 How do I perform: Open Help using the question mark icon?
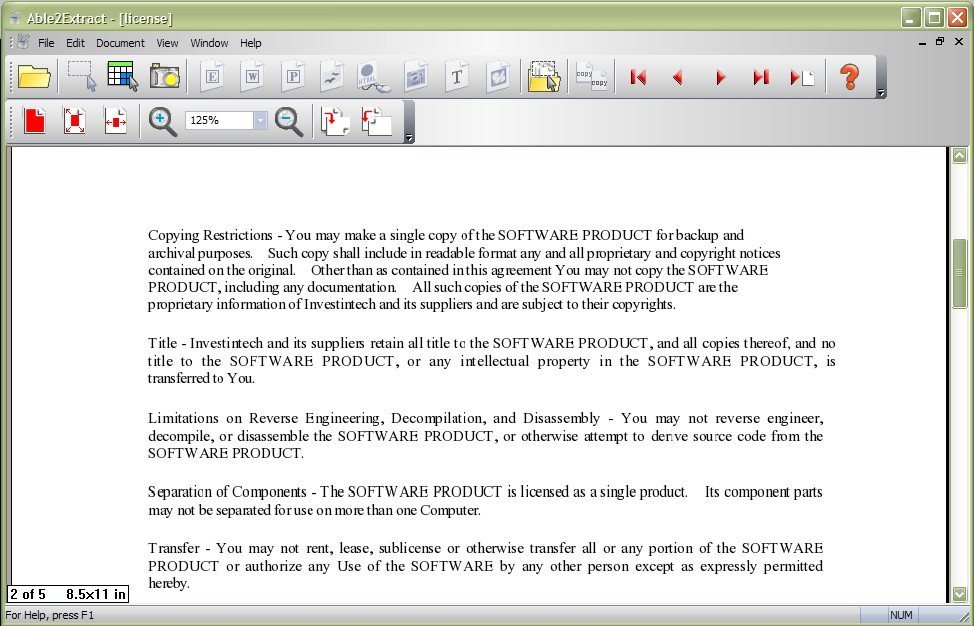click(x=850, y=76)
